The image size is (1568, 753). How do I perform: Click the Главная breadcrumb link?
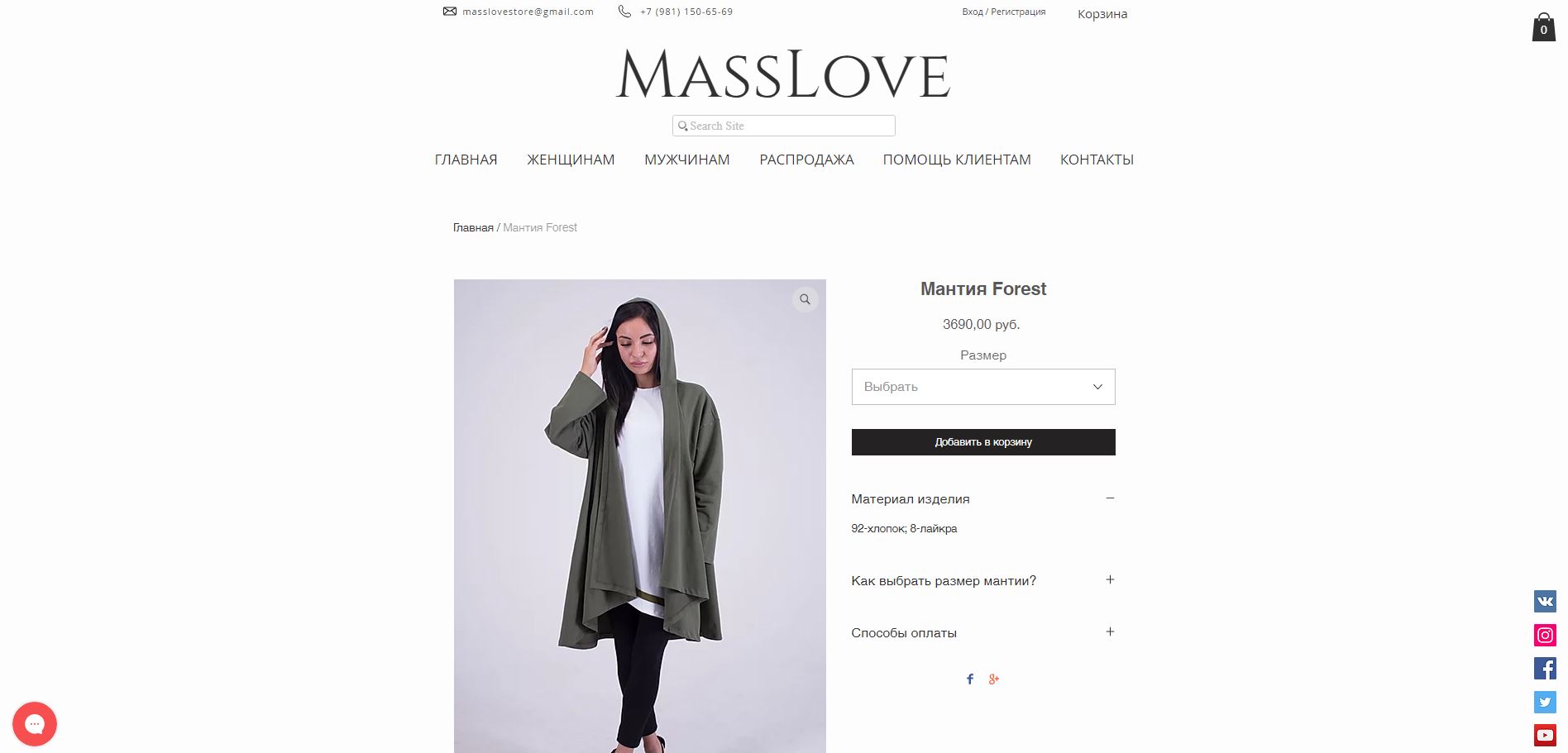(x=473, y=227)
